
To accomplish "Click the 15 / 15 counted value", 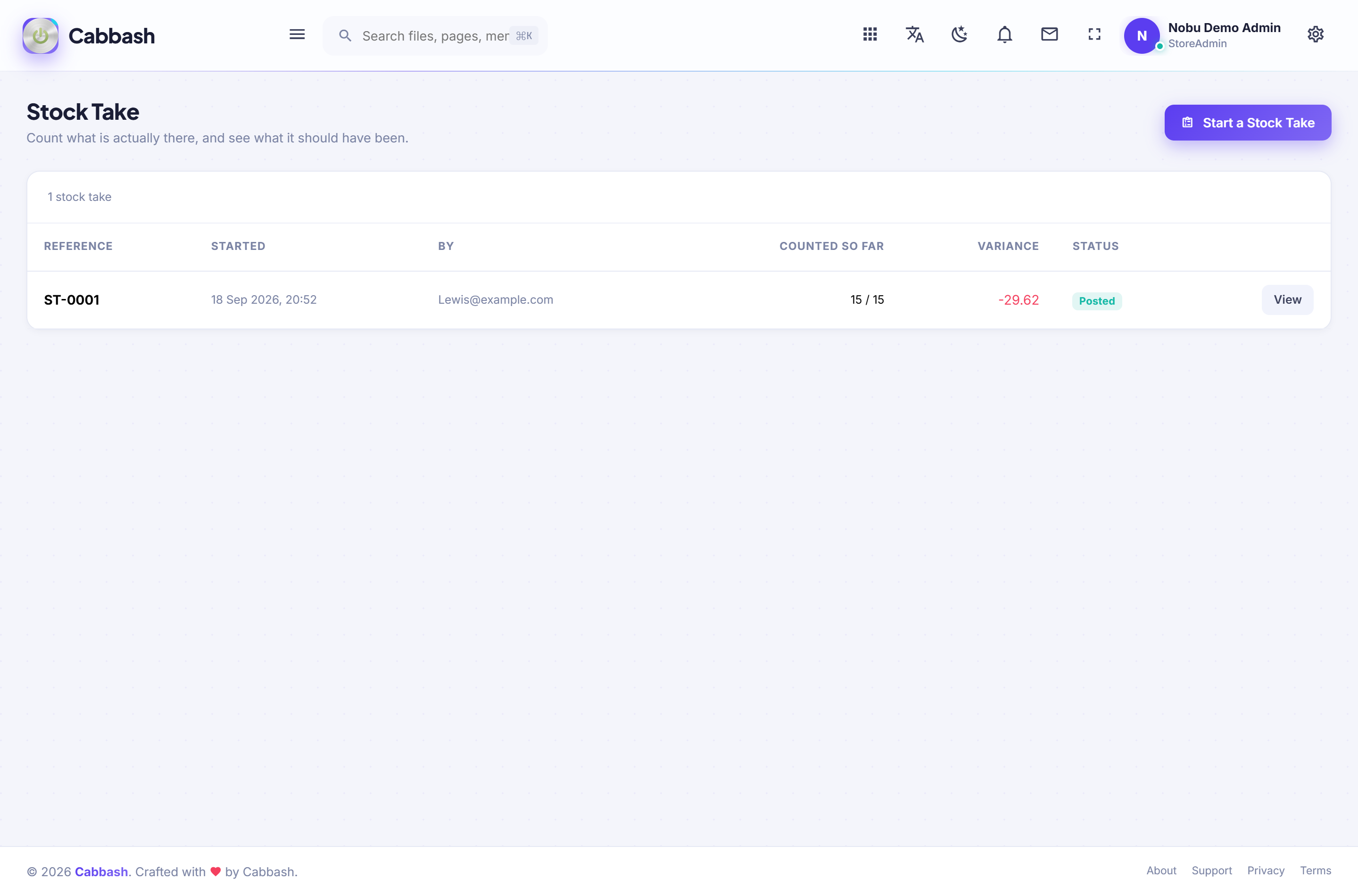I will 867,300.
